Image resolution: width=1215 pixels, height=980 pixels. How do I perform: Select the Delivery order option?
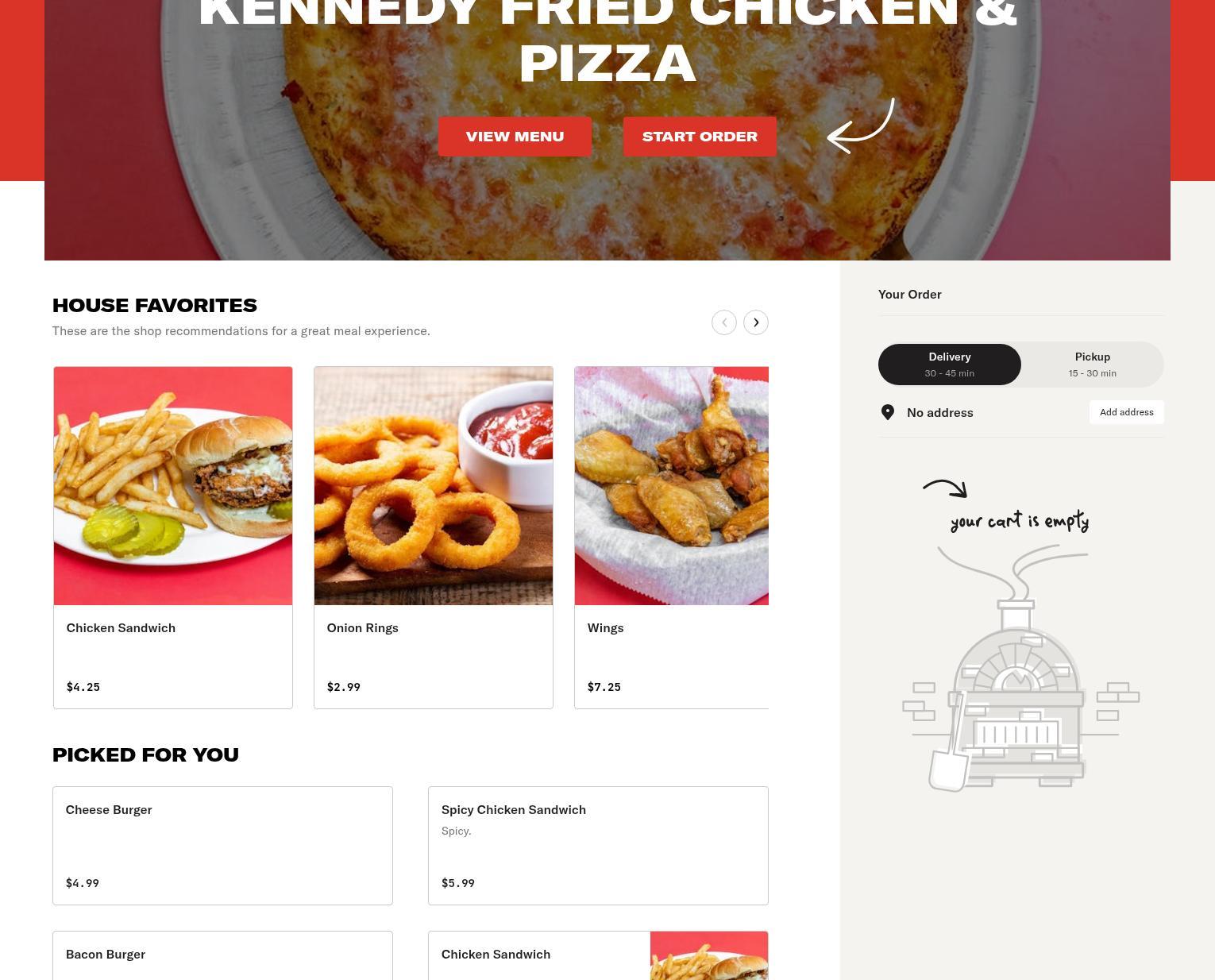coord(950,365)
